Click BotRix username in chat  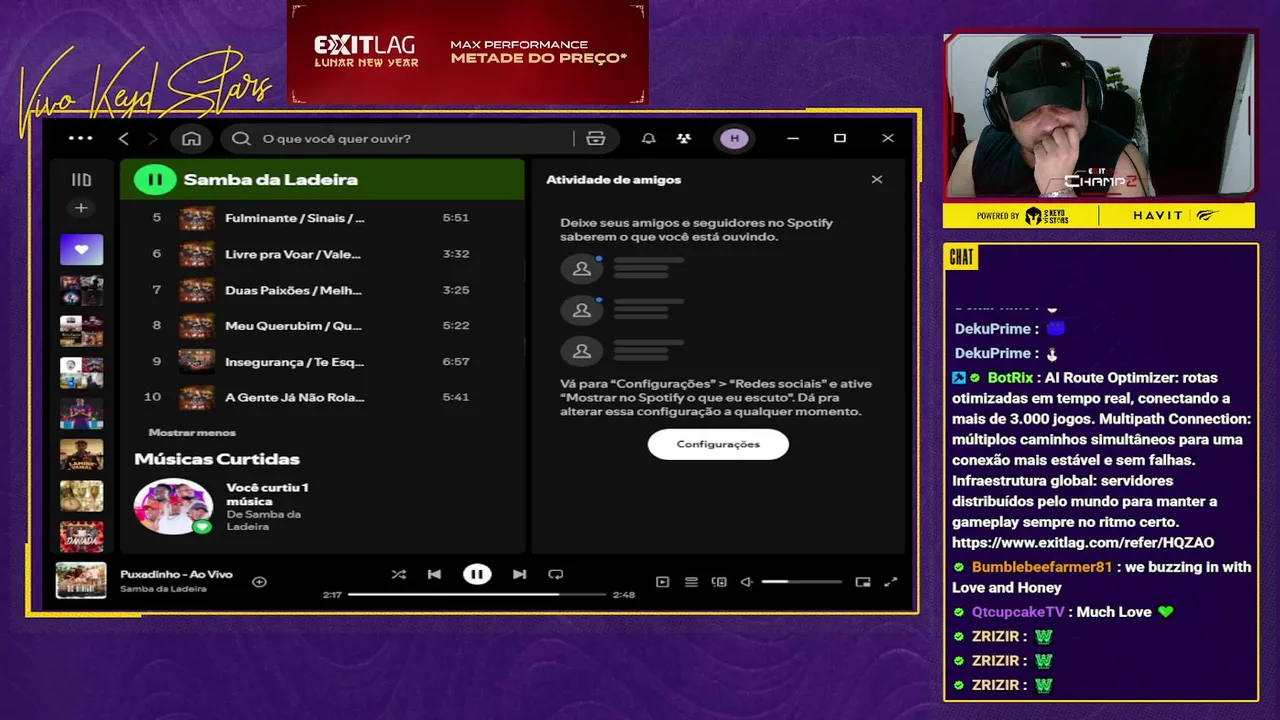[x=1009, y=378]
